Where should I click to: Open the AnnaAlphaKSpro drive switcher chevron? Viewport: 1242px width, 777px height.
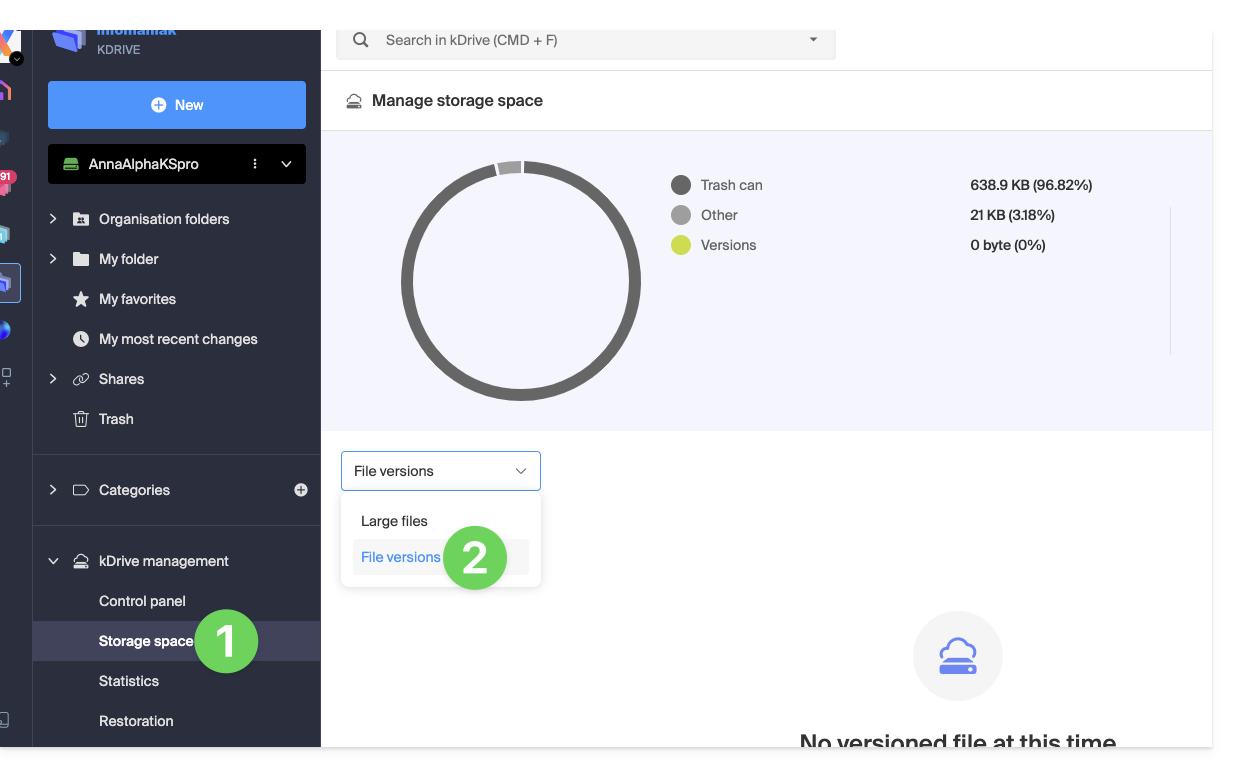(286, 164)
